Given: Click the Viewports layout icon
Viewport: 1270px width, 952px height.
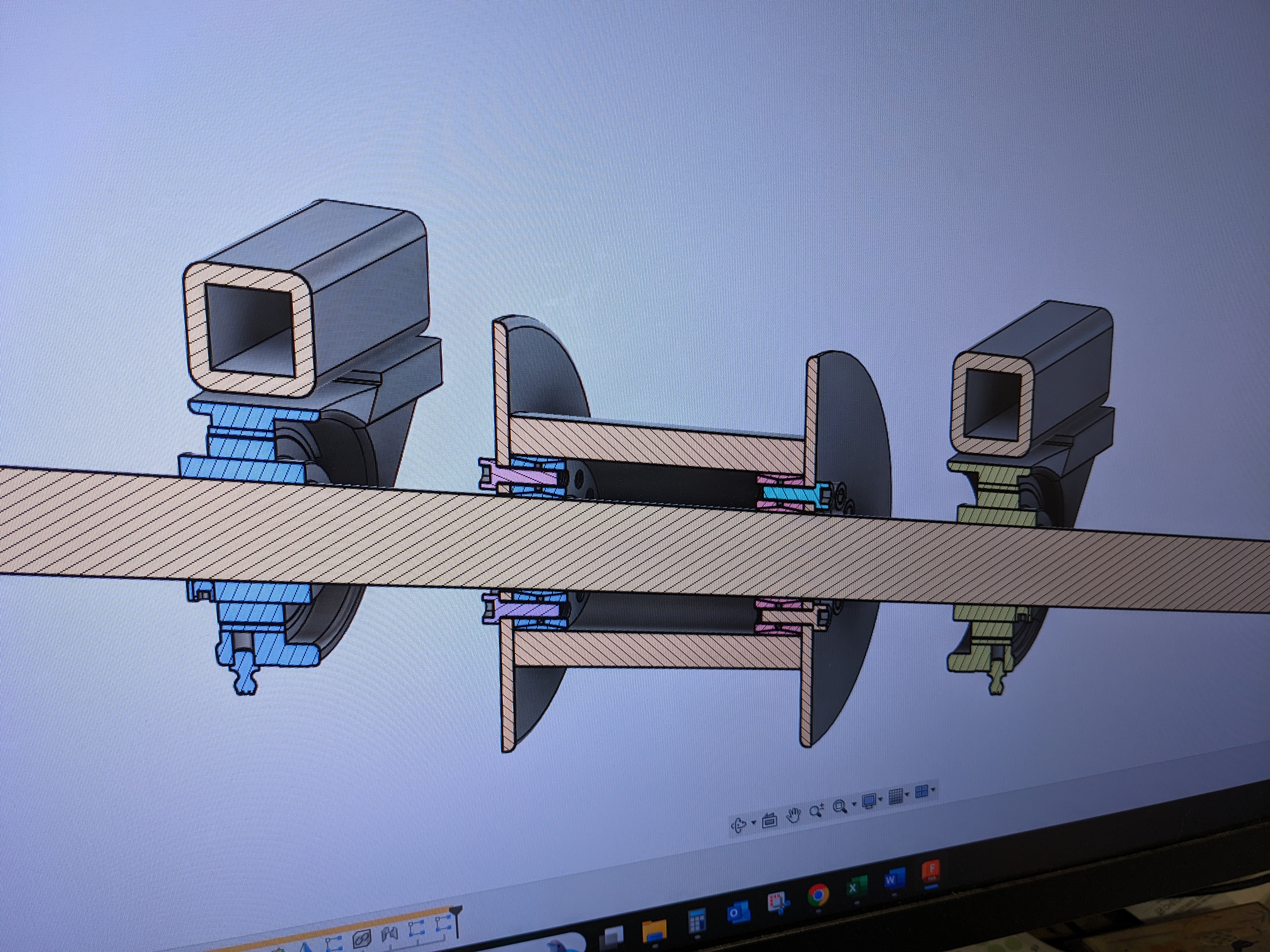Looking at the screenshot, I should coord(921,791).
